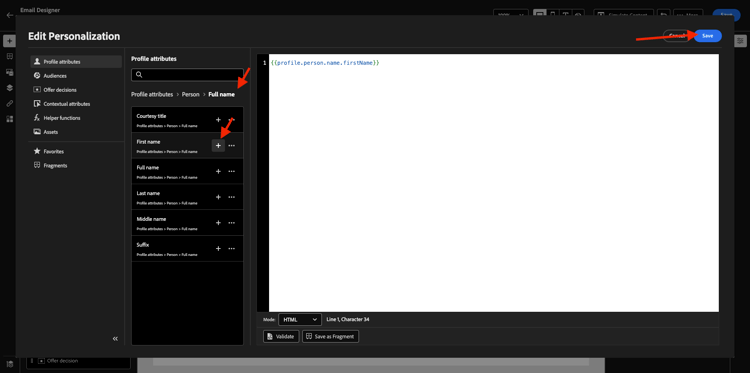Click Save as Fragment button
Screen dimensions: 750x373
pyautogui.click(x=331, y=336)
